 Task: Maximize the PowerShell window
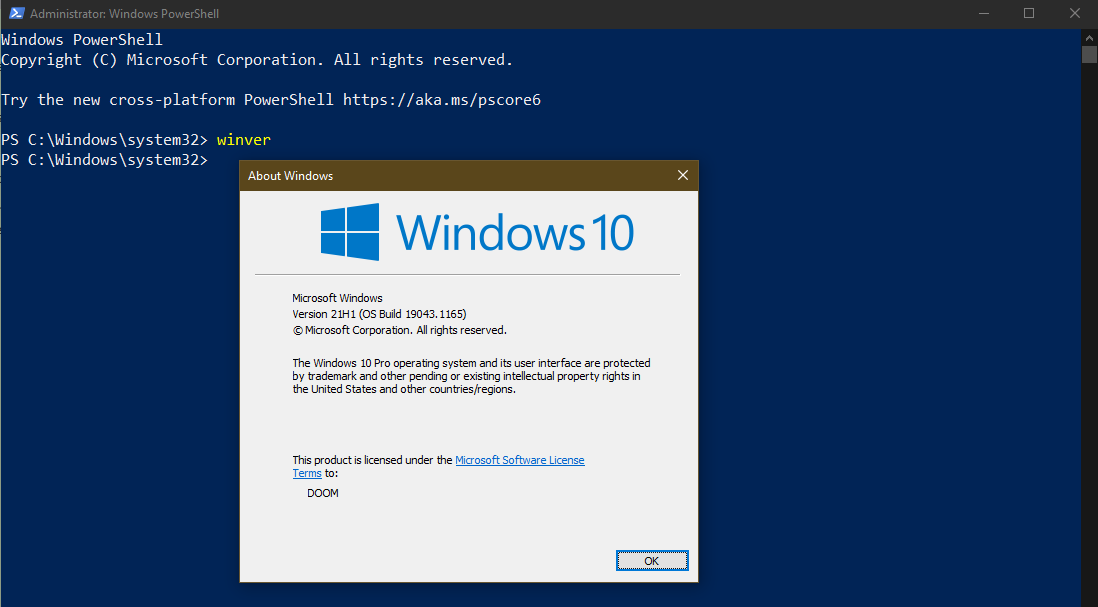(1029, 13)
